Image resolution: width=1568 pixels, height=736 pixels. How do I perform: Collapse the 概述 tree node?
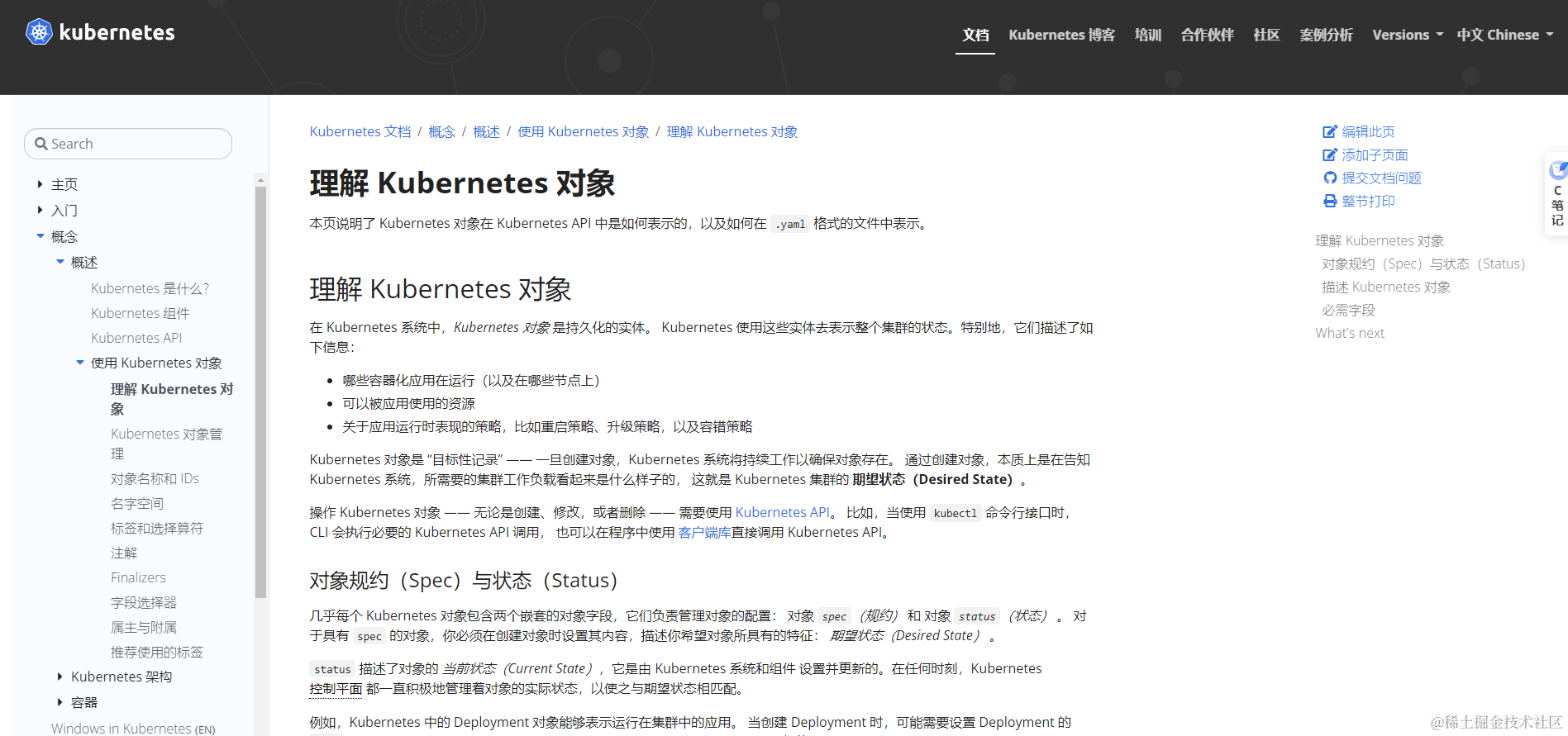(x=60, y=262)
